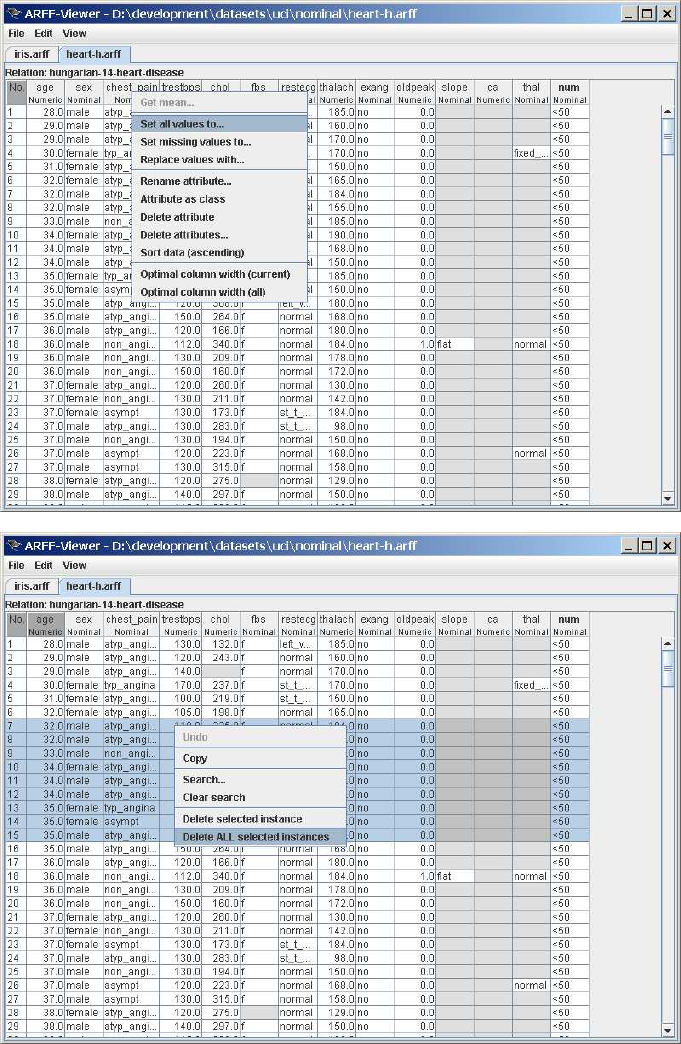681x1044 pixels.
Task: Click the Weka bird icon in lower title bar
Action: pos(13,545)
